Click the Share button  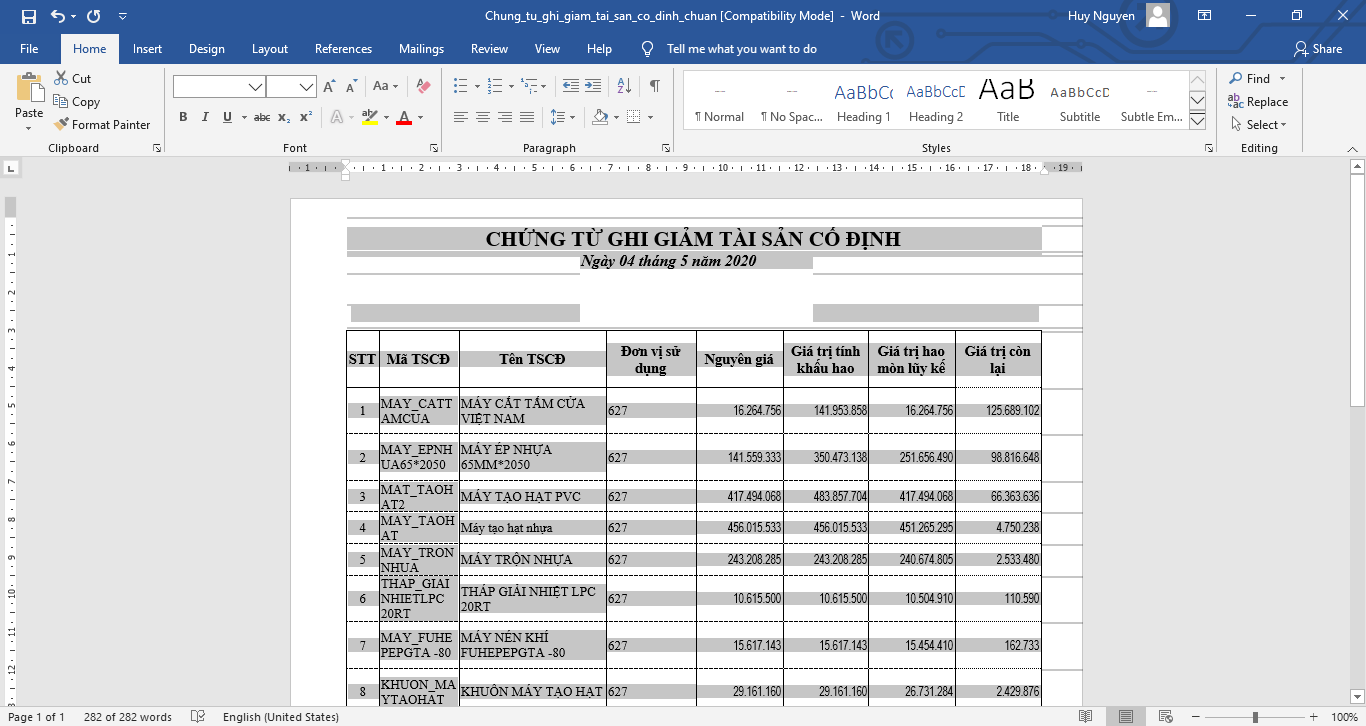pyautogui.click(x=1317, y=49)
